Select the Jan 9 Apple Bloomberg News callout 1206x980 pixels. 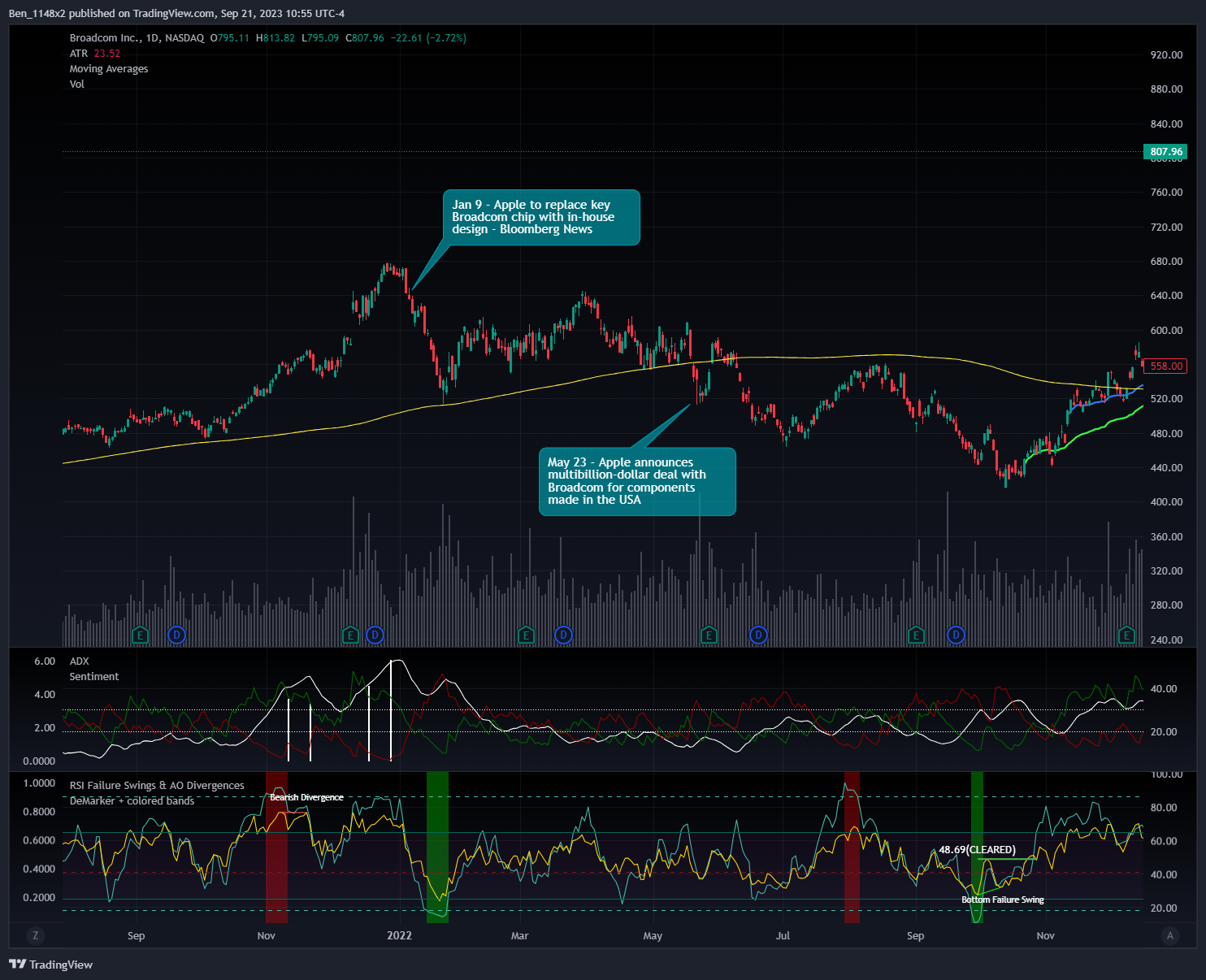(x=541, y=217)
